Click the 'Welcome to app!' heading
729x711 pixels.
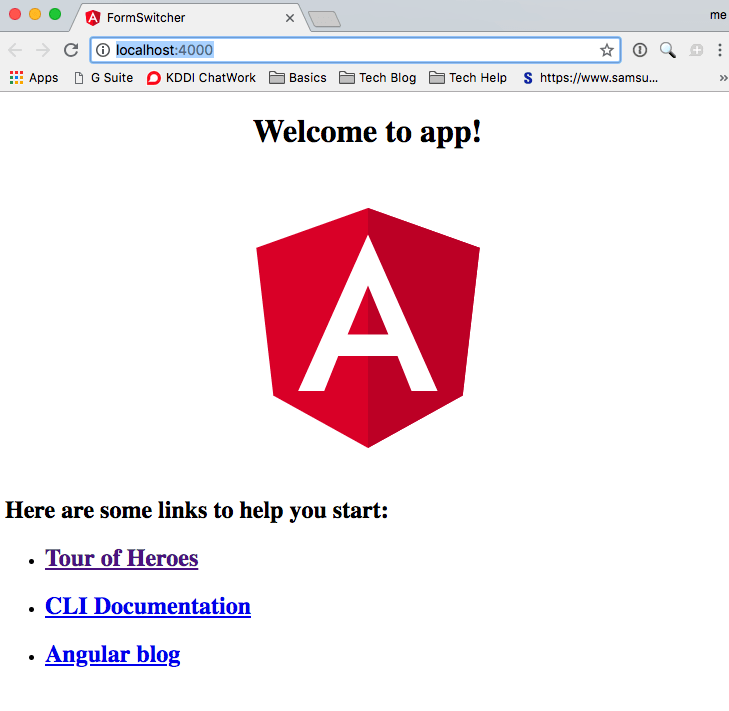pos(367,132)
